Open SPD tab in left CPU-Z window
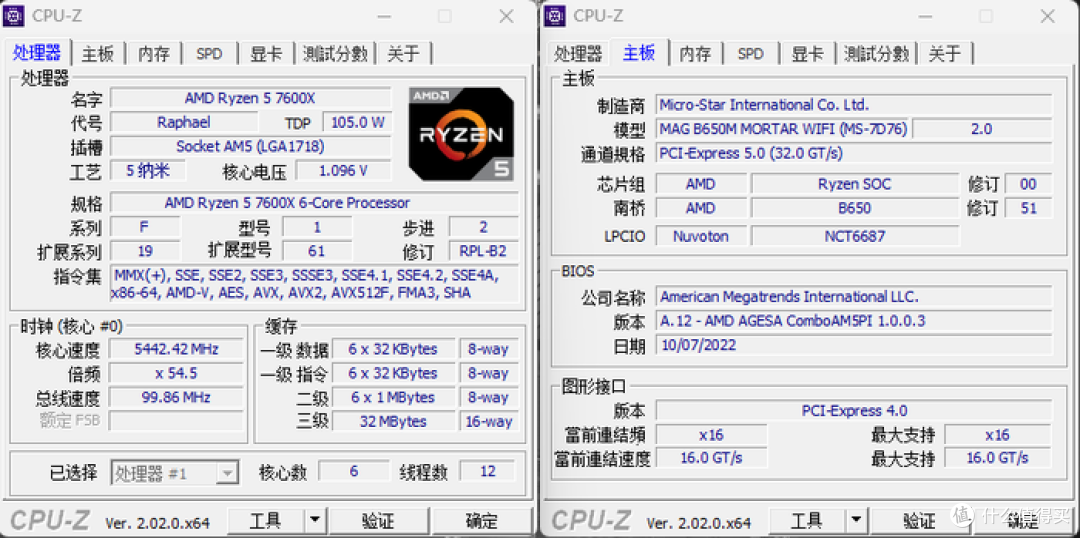This screenshot has width=1080, height=538. [x=209, y=54]
